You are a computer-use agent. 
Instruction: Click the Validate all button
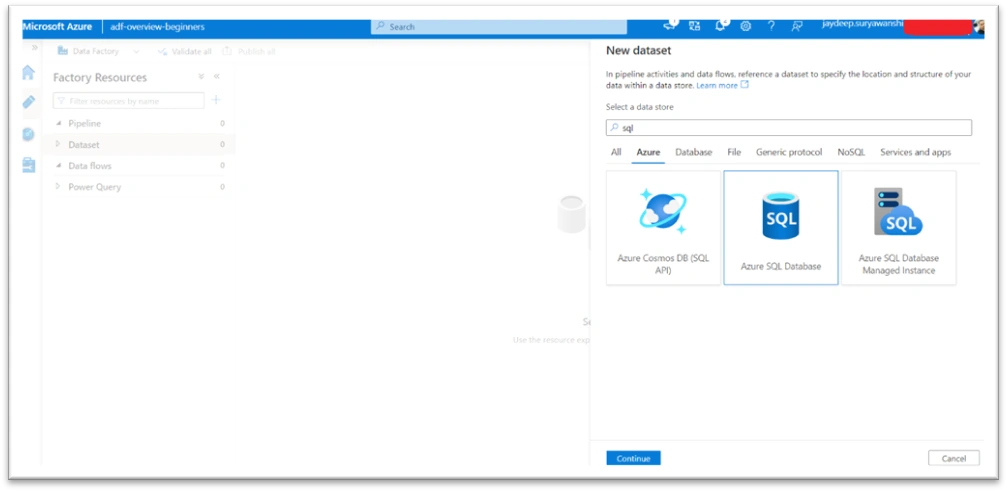coord(184,51)
